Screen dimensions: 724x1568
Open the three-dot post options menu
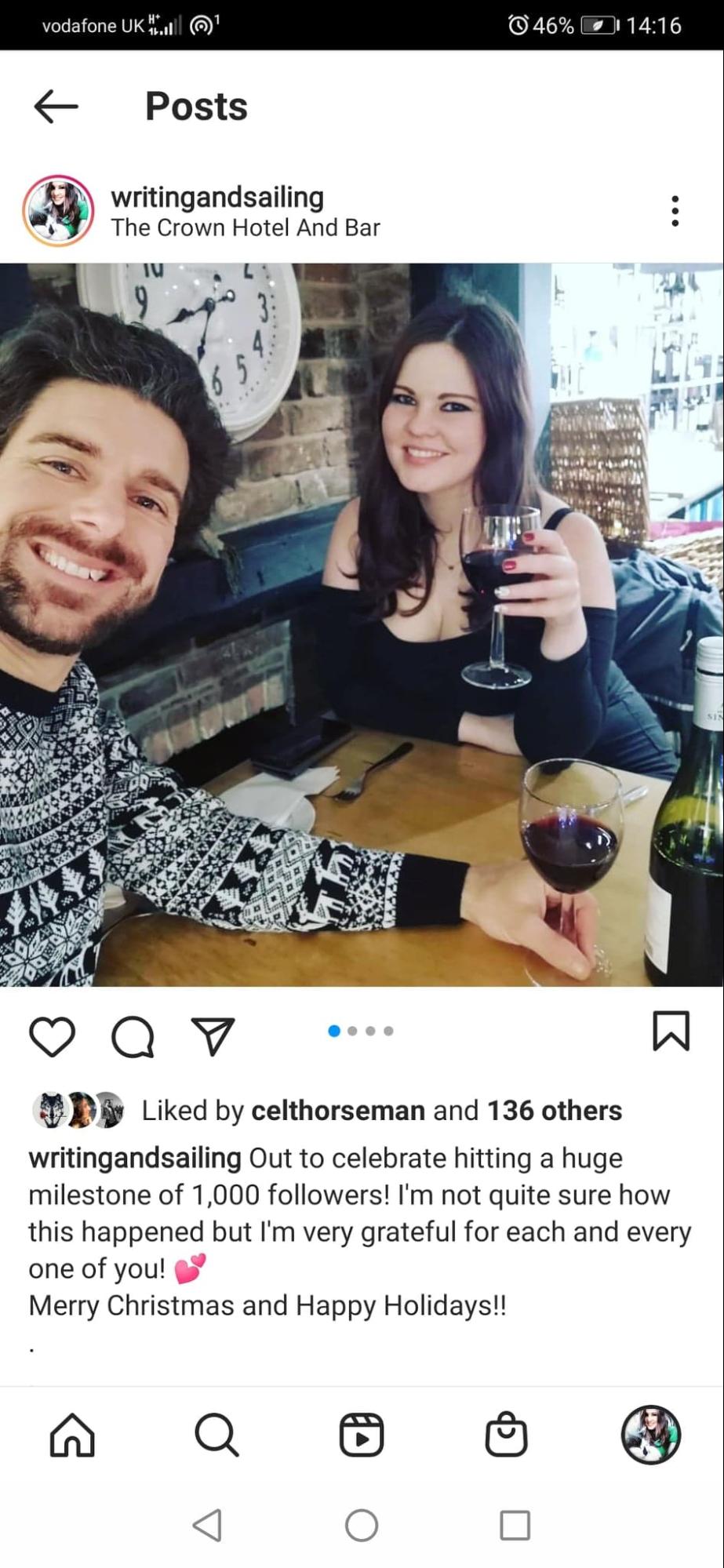[675, 211]
